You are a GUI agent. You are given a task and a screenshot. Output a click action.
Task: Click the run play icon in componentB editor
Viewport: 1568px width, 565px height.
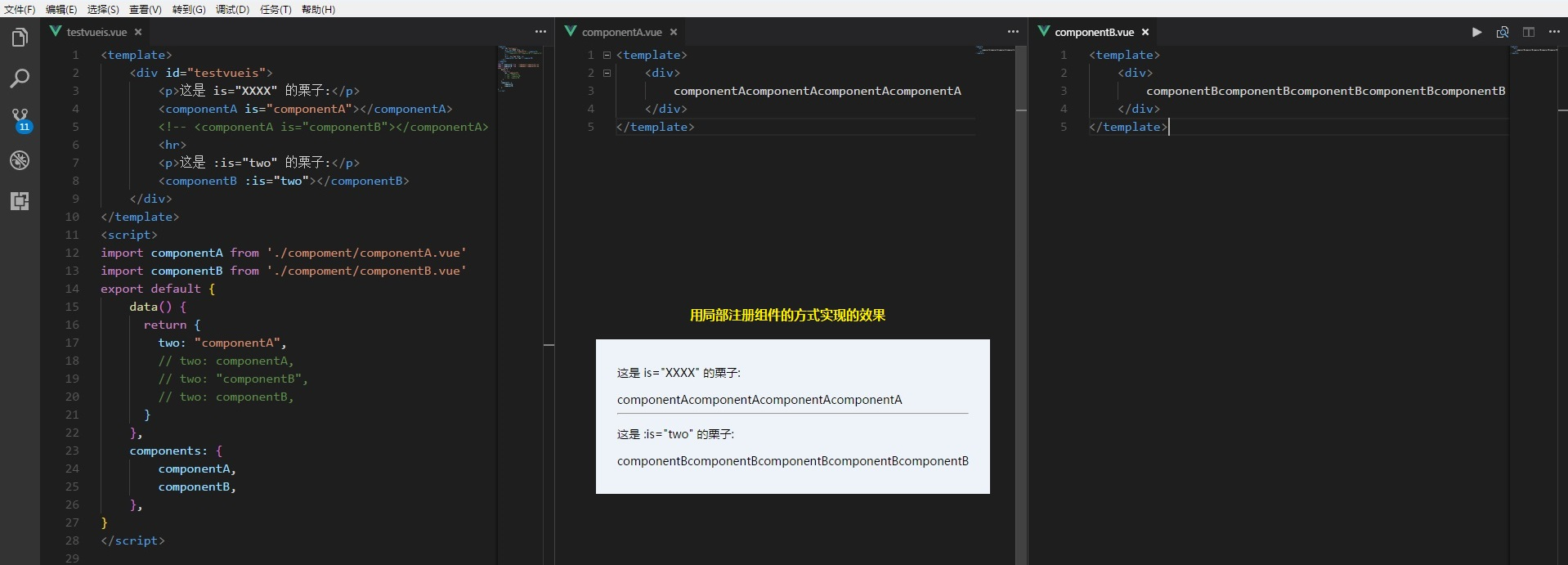(1476, 32)
